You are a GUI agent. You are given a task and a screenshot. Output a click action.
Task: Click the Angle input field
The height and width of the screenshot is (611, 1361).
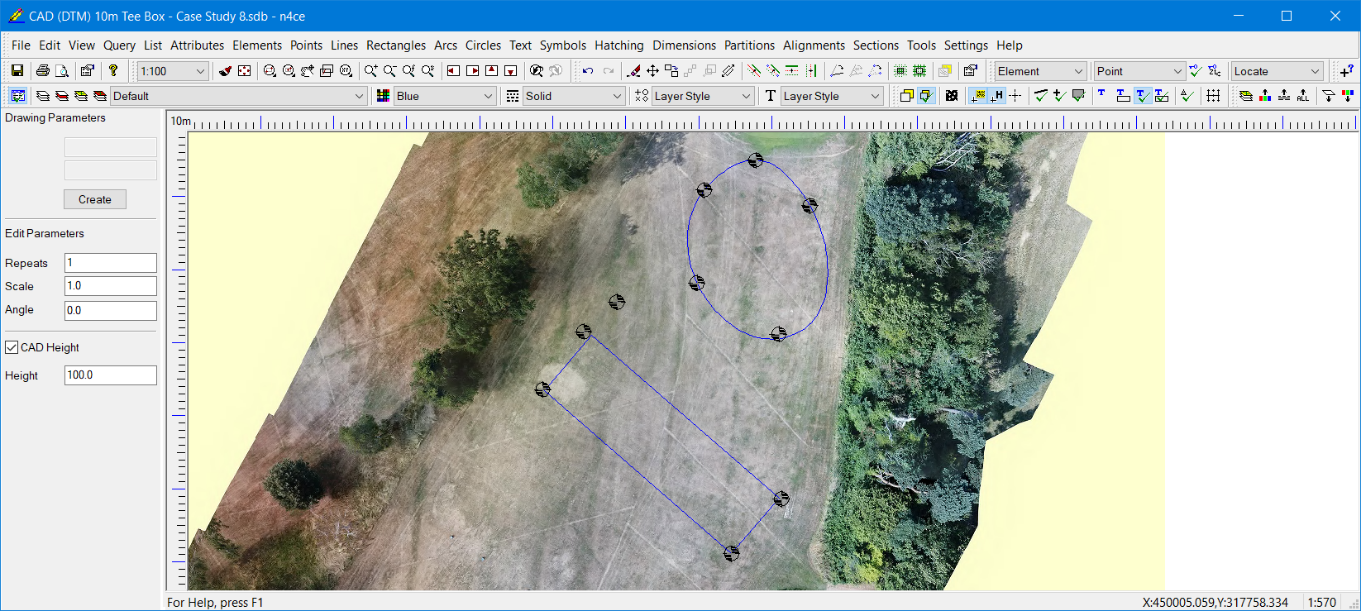point(111,310)
